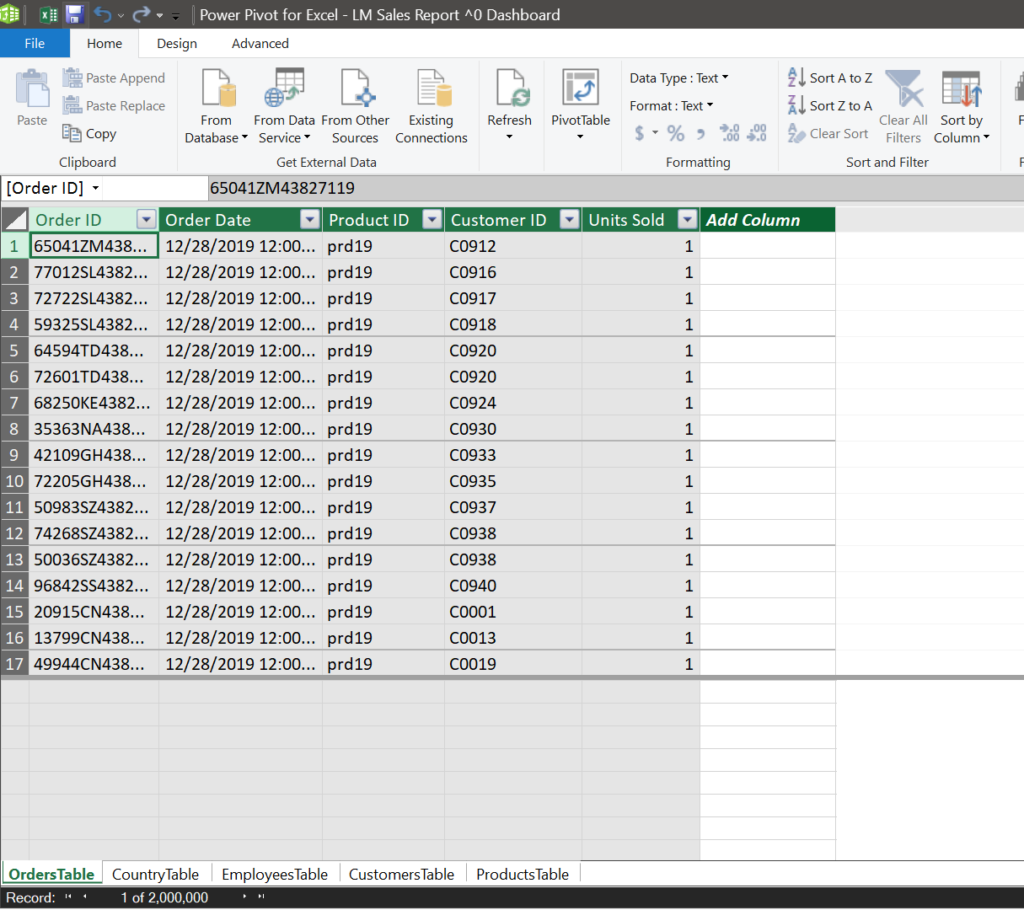Expand Order ID column filter arrow
Screen dimensions: 1024x910
pos(146,220)
